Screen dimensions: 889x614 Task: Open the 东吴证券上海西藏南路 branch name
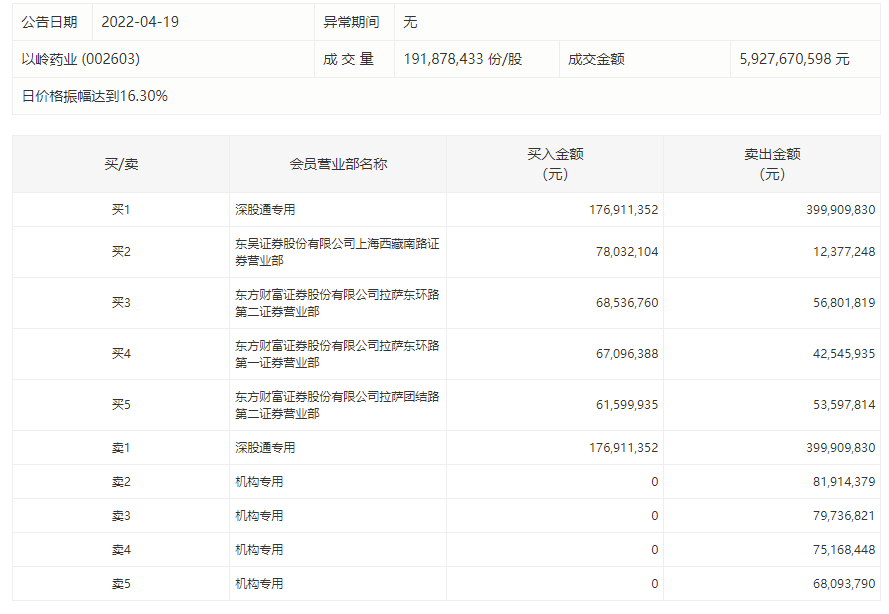(337, 252)
